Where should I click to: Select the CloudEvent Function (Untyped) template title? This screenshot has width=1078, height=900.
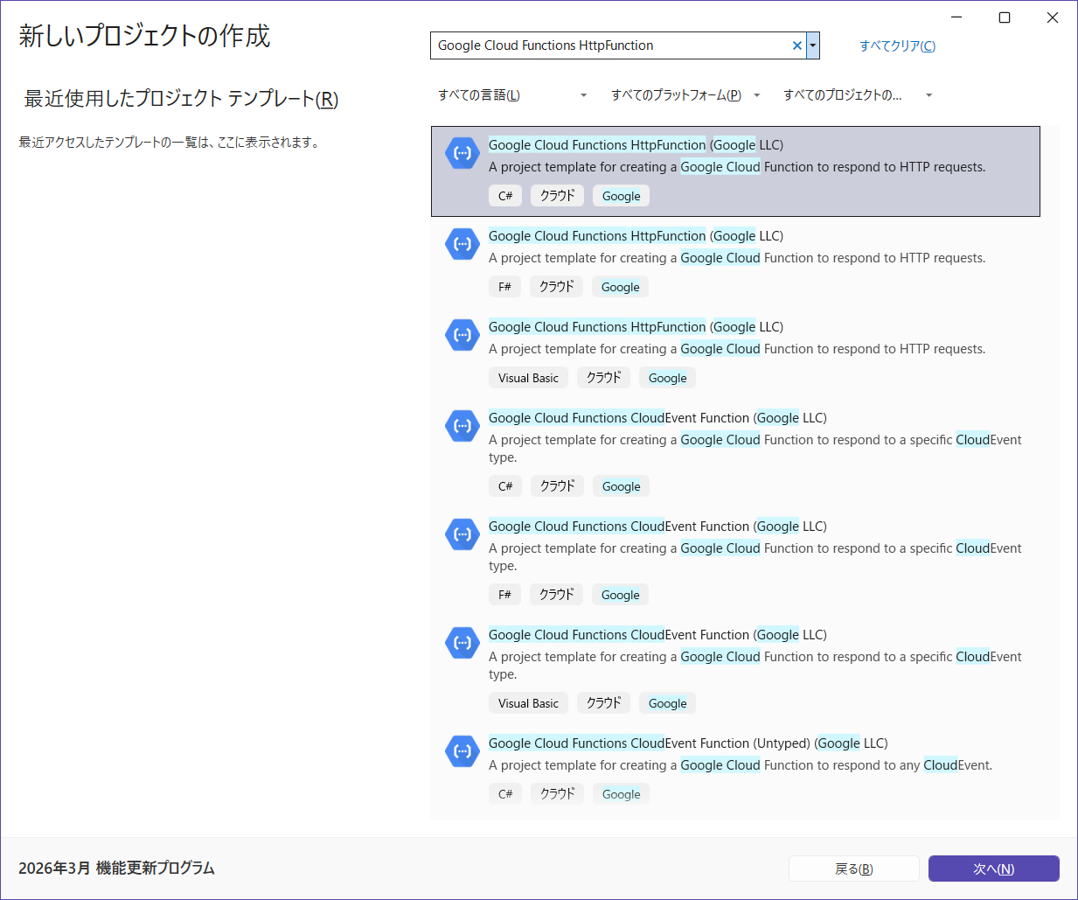click(x=688, y=743)
